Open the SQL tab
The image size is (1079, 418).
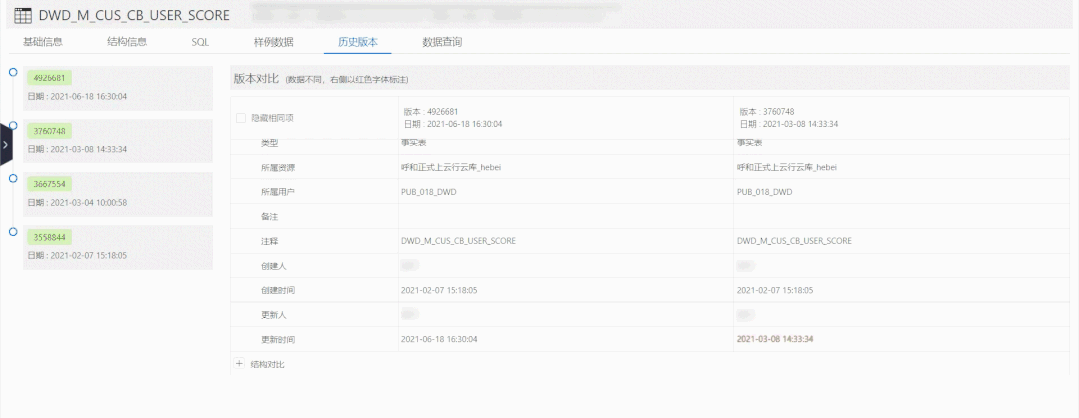(200, 42)
